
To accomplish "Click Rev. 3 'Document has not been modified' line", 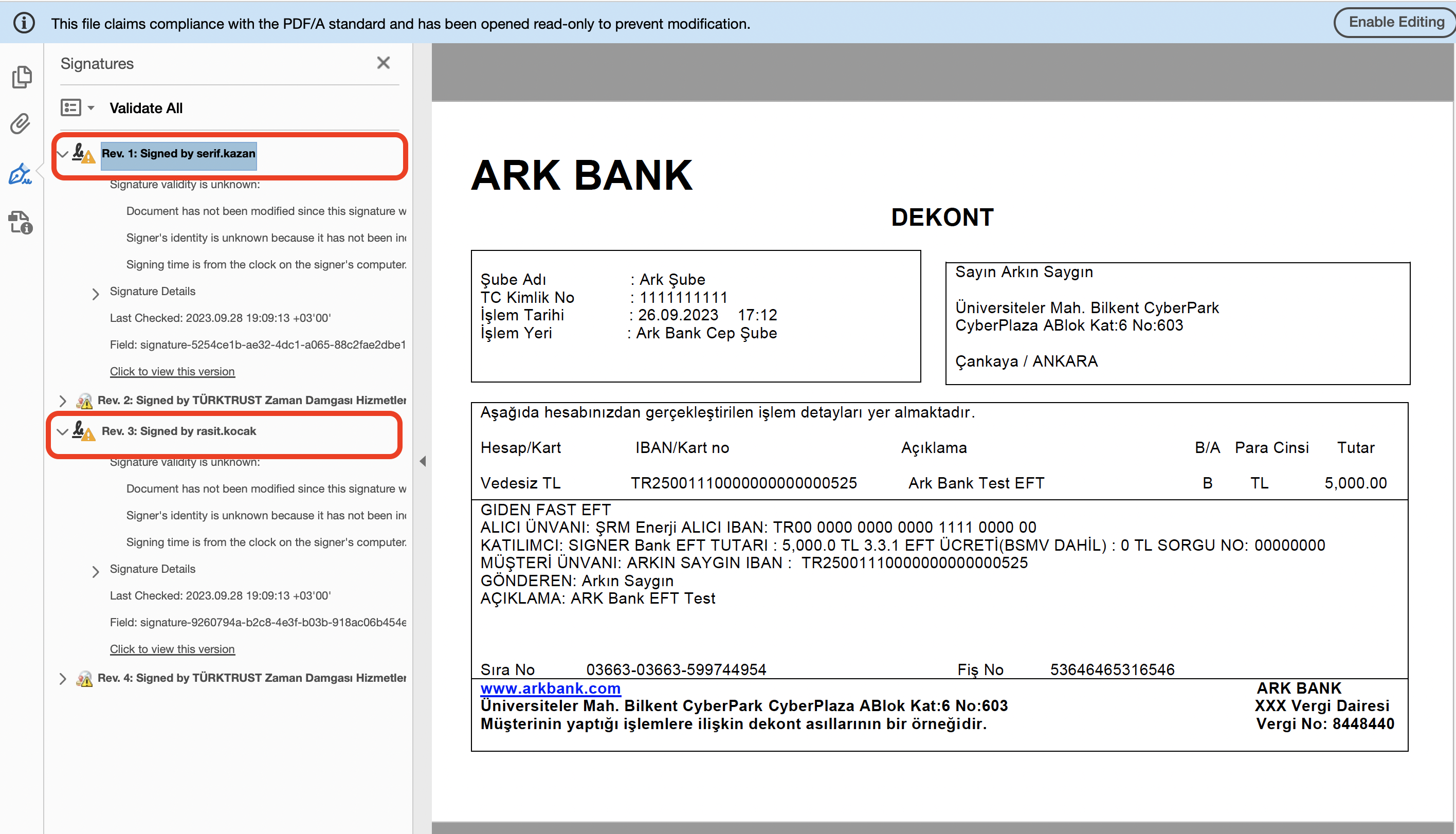I will [266, 488].
